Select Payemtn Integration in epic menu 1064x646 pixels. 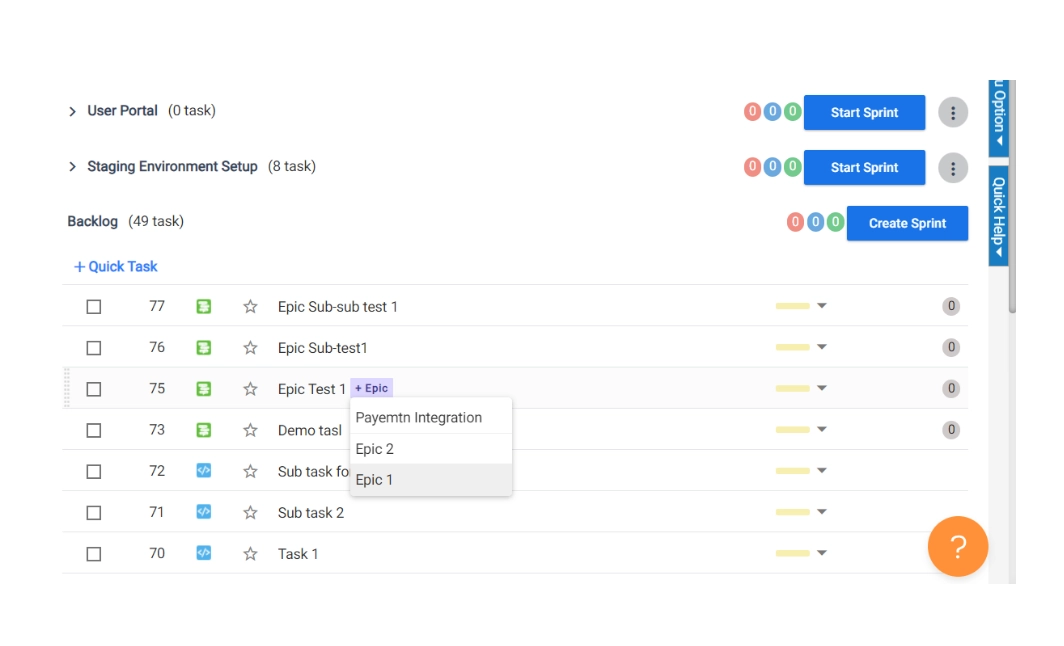point(419,418)
